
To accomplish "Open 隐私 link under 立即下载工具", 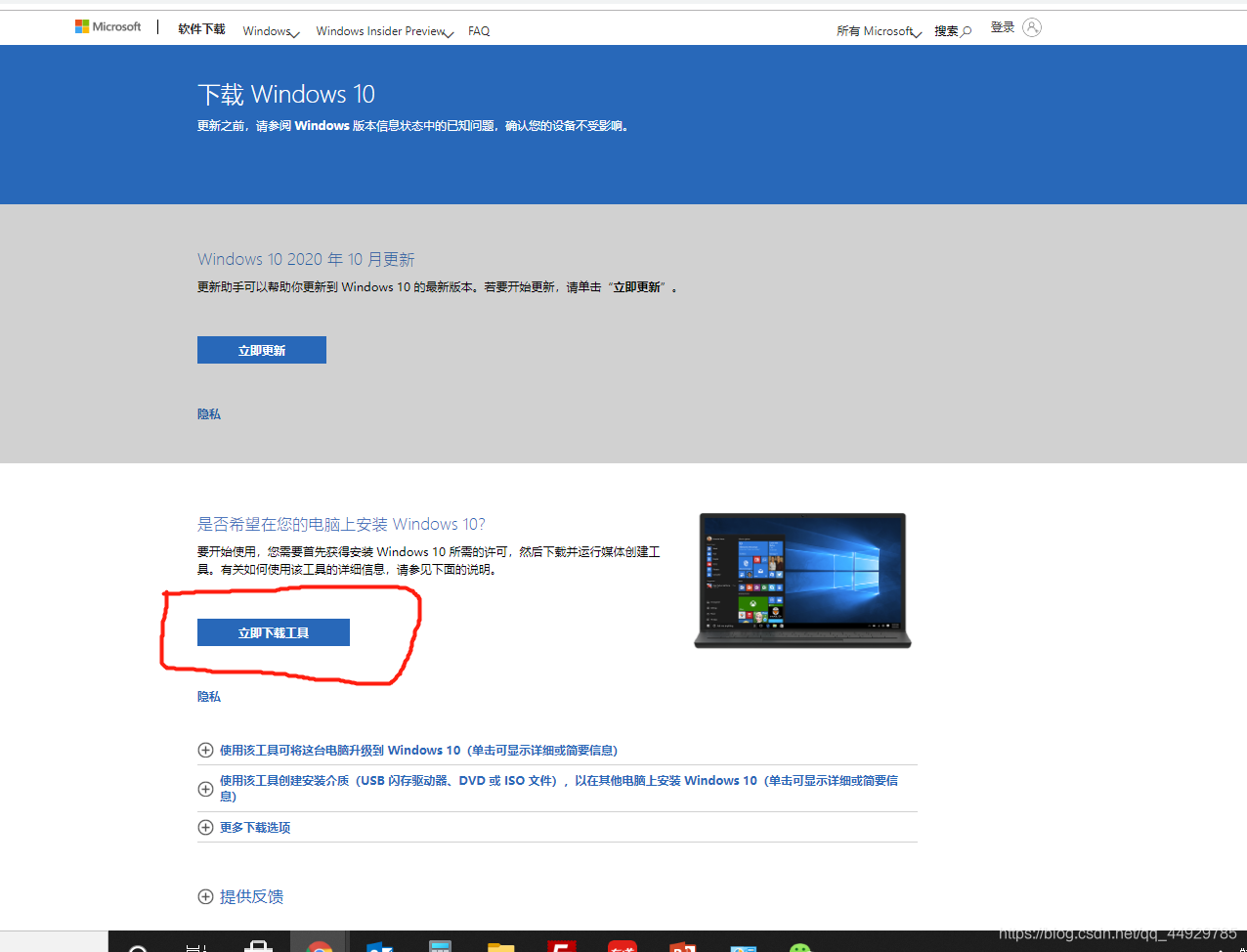I will click(x=209, y=697).
